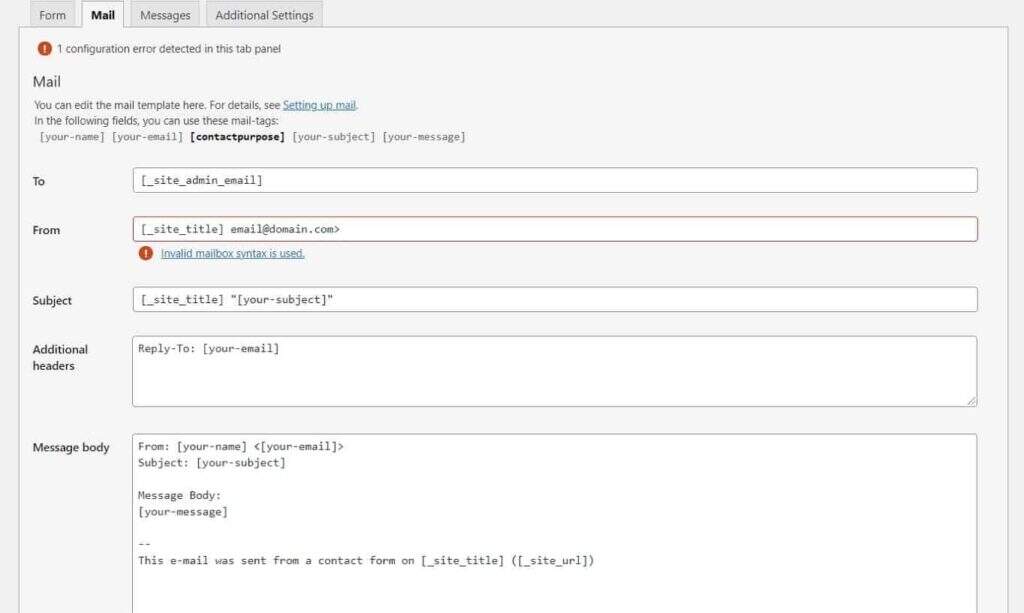This screenshot has height=613, width=1024.
Task: Click the red error icon under From field
Action: tap(146, 253)
